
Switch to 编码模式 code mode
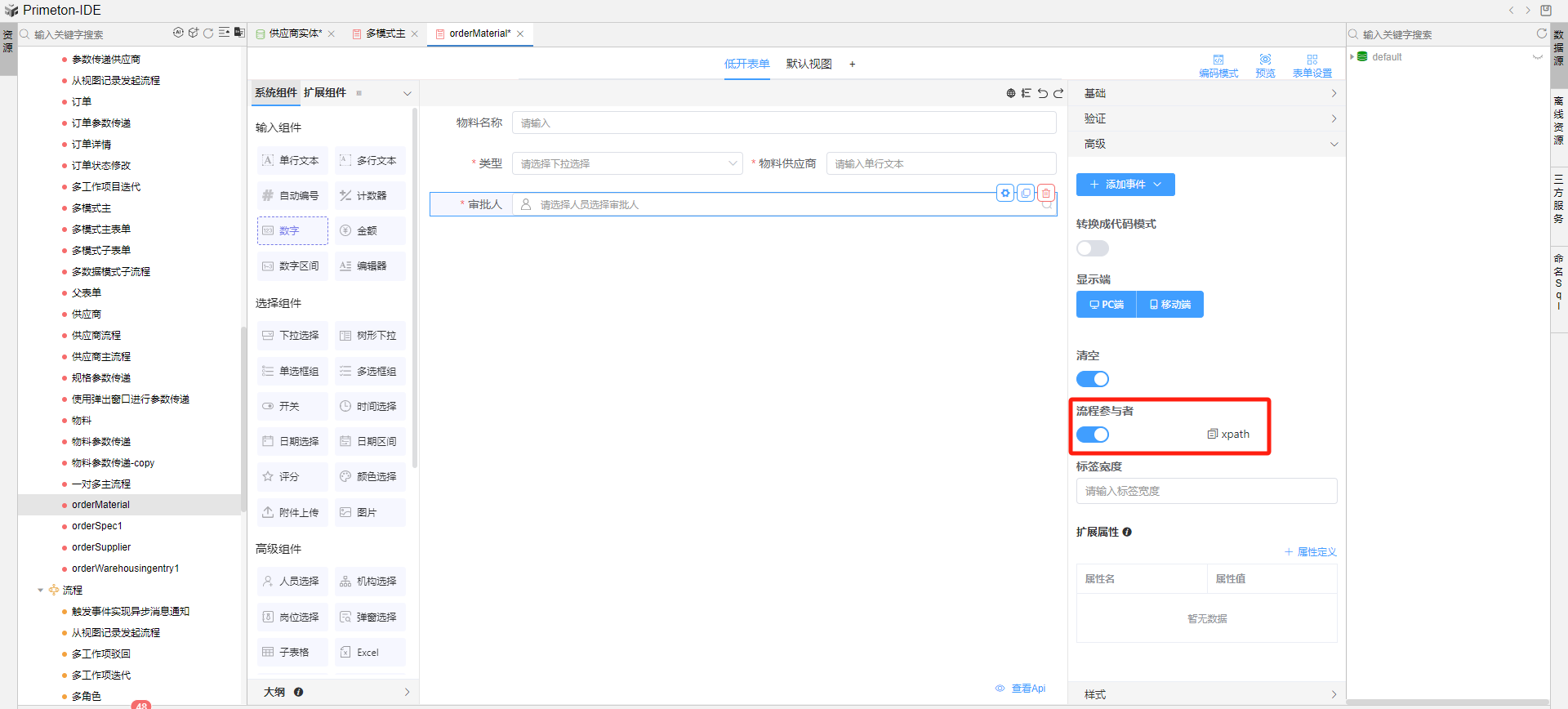1218,65
